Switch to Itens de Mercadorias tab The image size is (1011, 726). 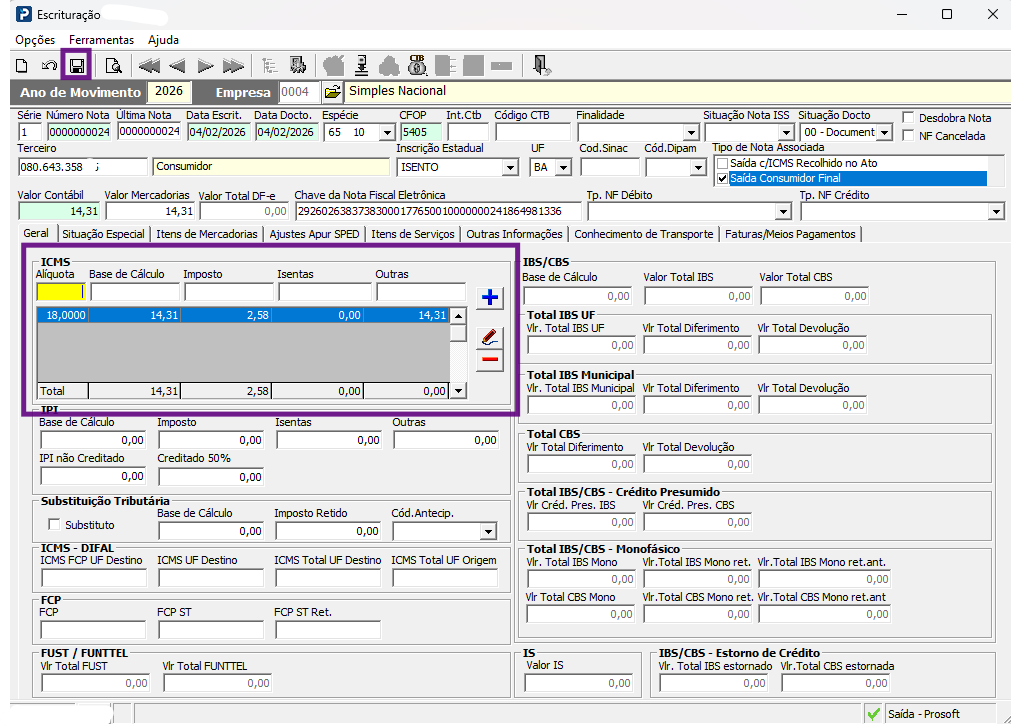tap(207, 234)
